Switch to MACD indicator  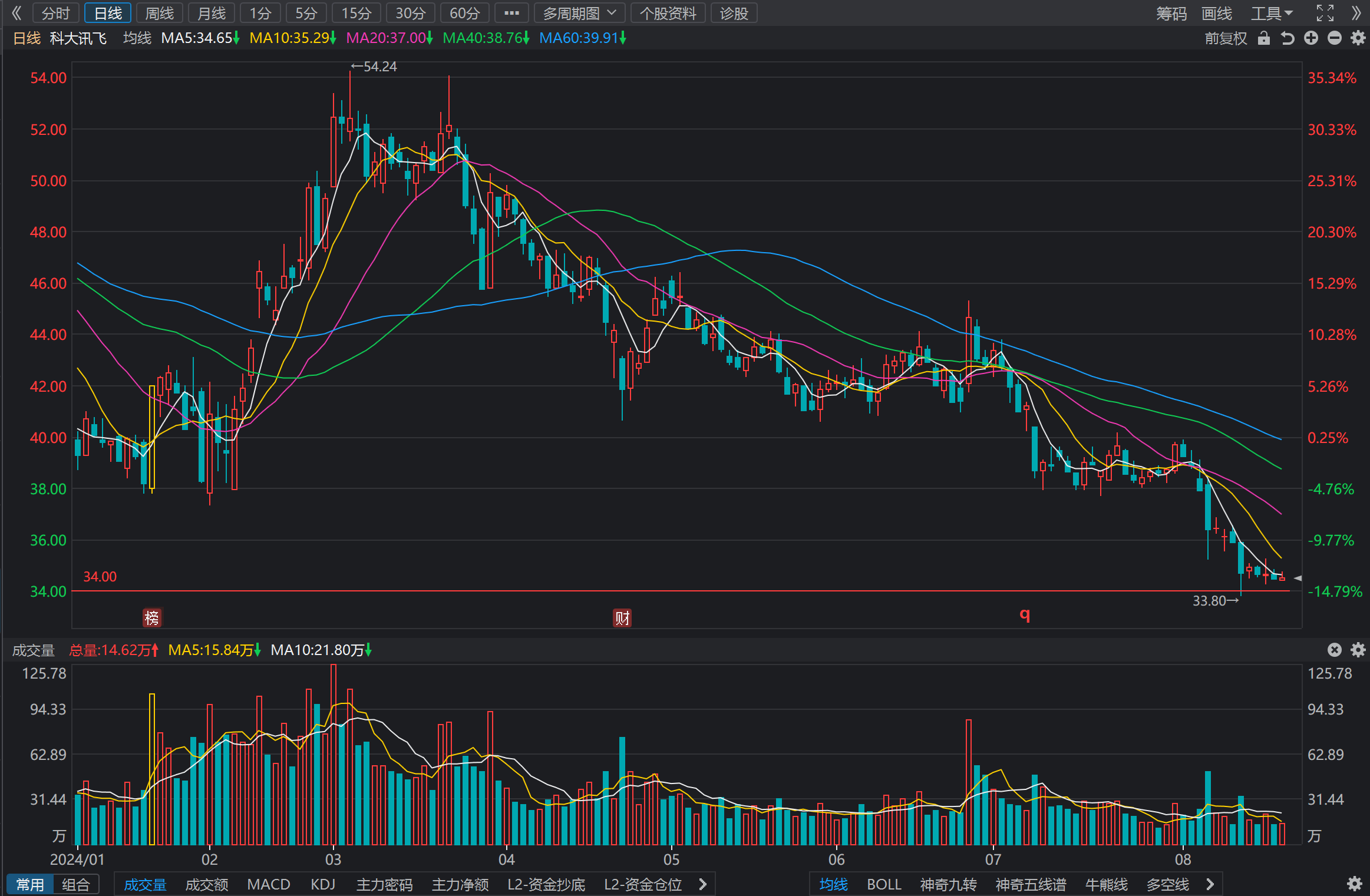point(269,884)
